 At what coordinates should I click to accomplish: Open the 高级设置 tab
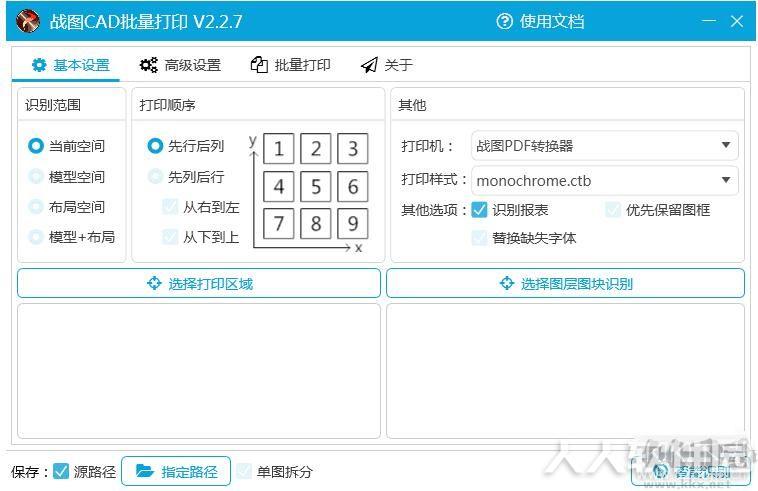[x=180, y=65]
